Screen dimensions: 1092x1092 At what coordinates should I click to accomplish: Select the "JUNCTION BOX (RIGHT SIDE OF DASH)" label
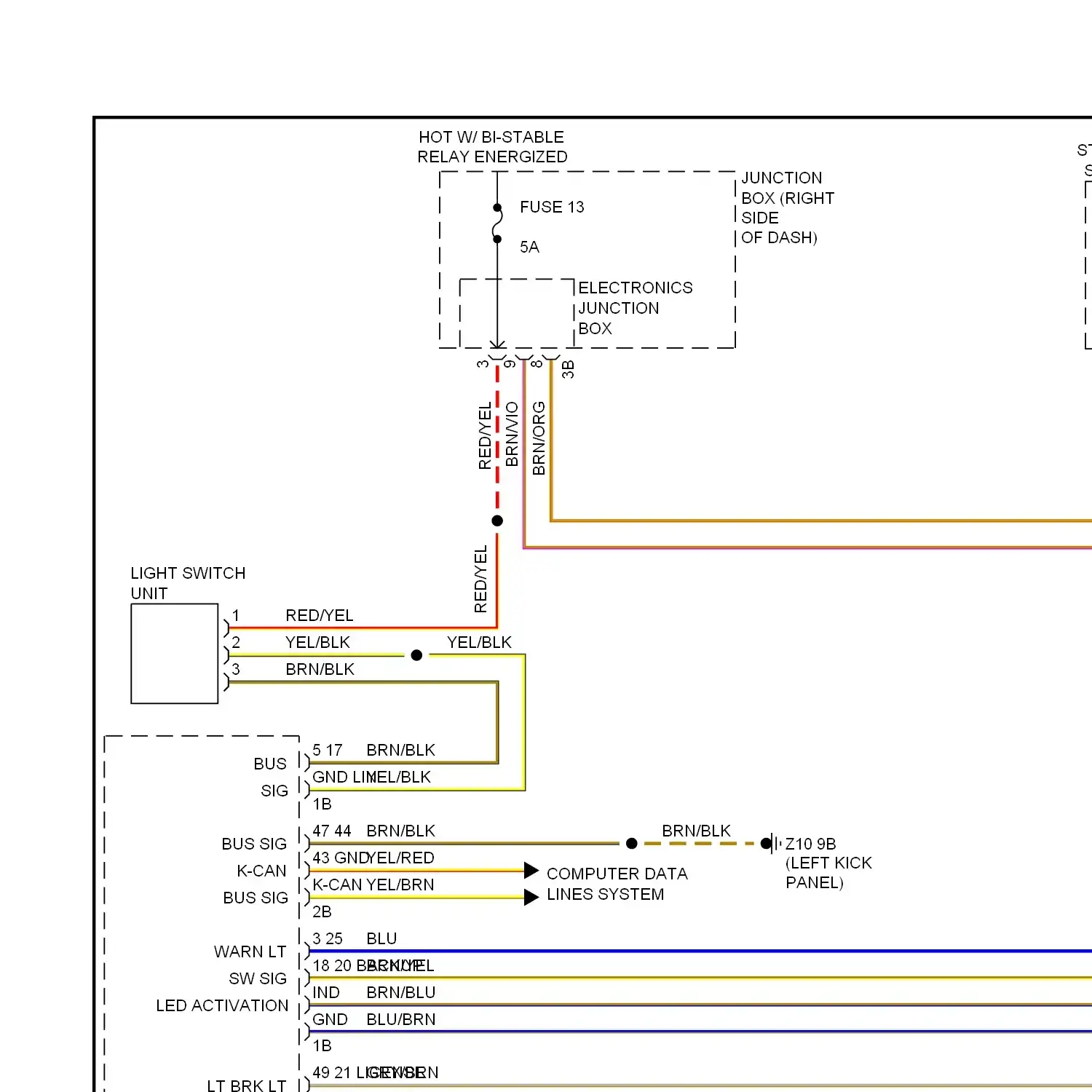click(788, 207)
